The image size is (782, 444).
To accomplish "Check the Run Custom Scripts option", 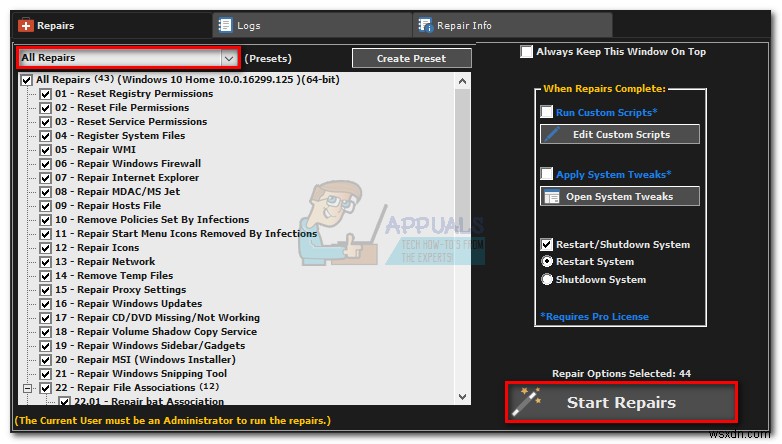I will [547, 112].
